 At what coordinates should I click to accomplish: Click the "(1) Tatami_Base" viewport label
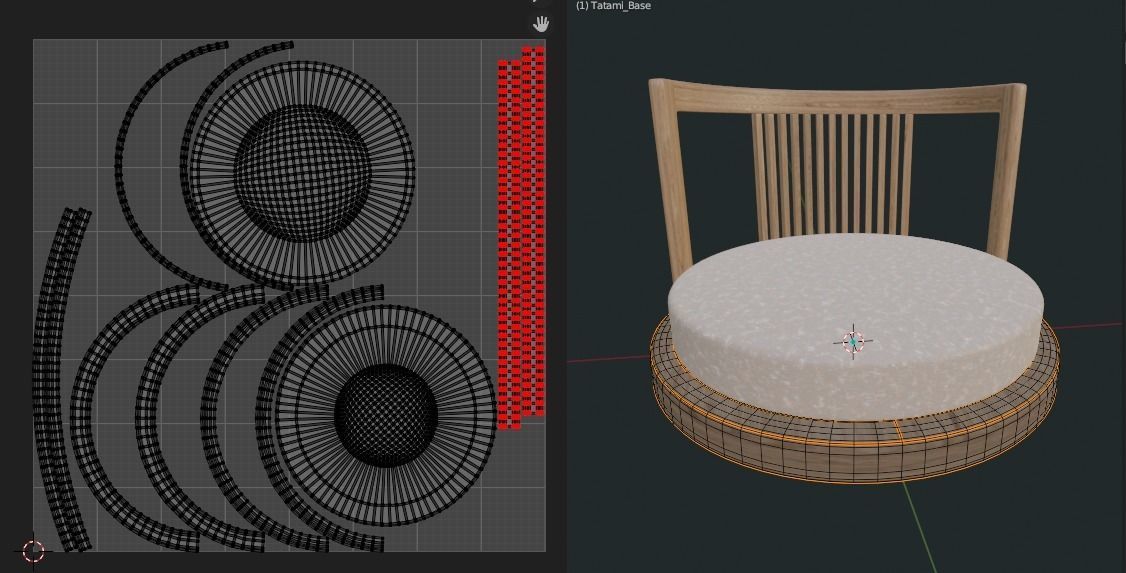[x=613, y=6]
